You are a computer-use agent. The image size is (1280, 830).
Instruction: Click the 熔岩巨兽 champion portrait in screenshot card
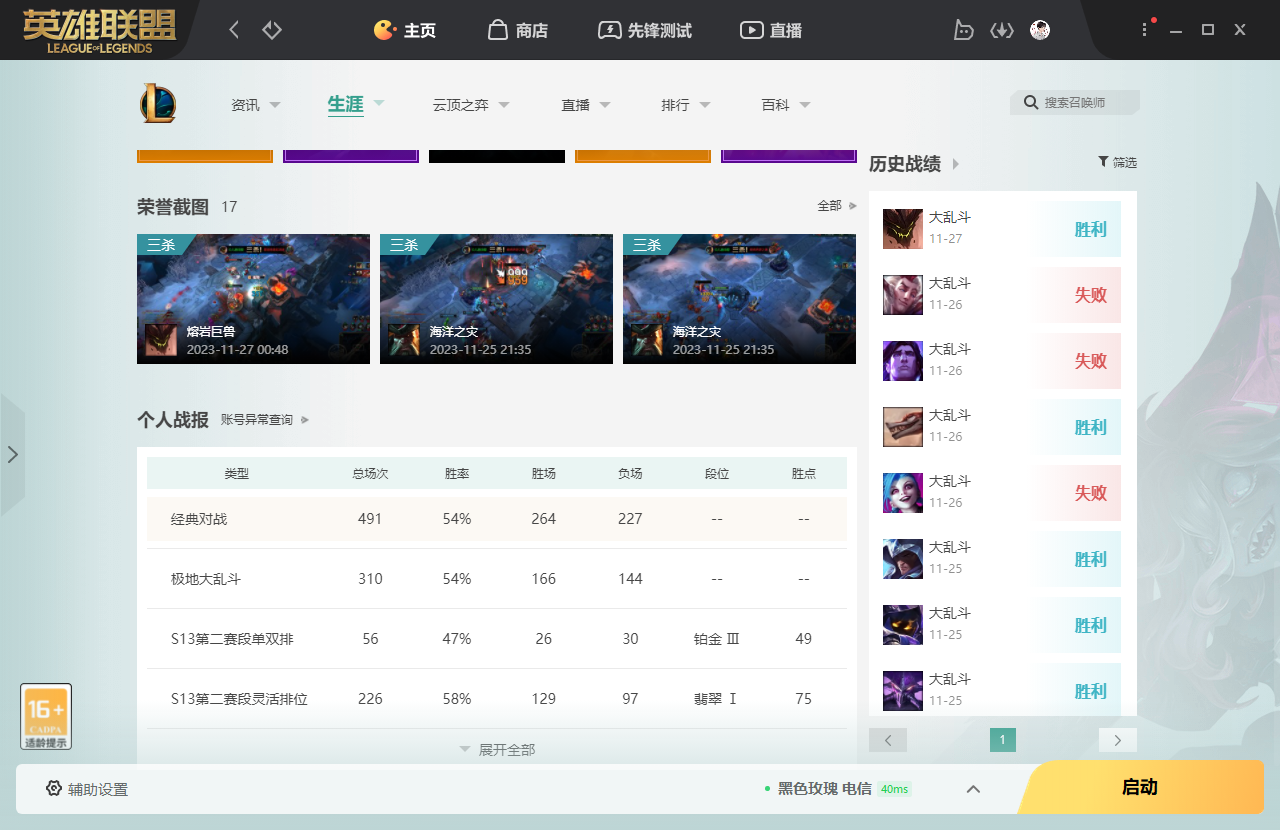[161, 340]
